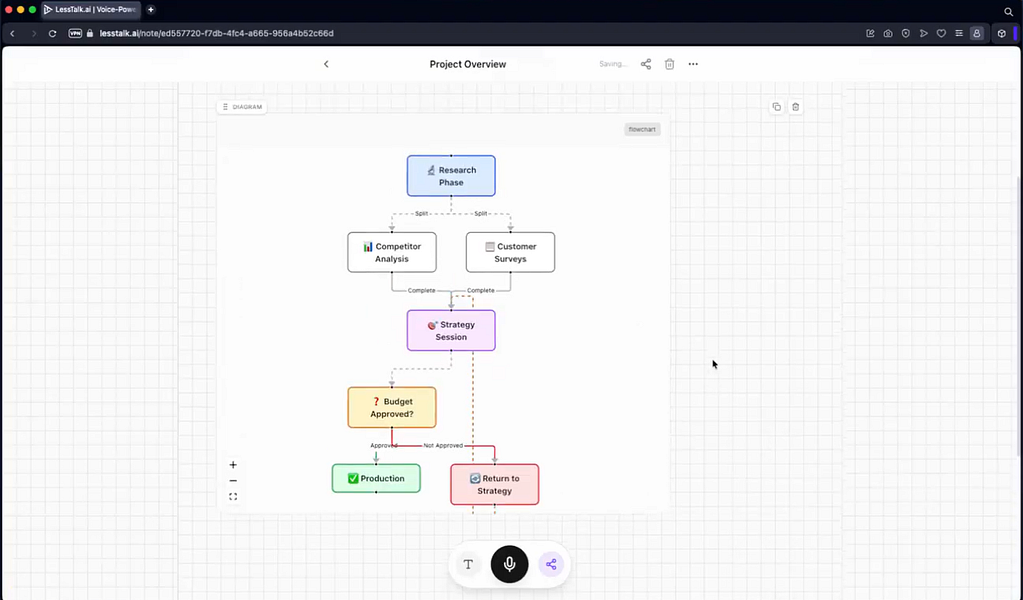The width and height of the screenshot is (1023, 600).
Task: Duplicate the diagram using its copy icon
Action: click(x=776, y=106)
